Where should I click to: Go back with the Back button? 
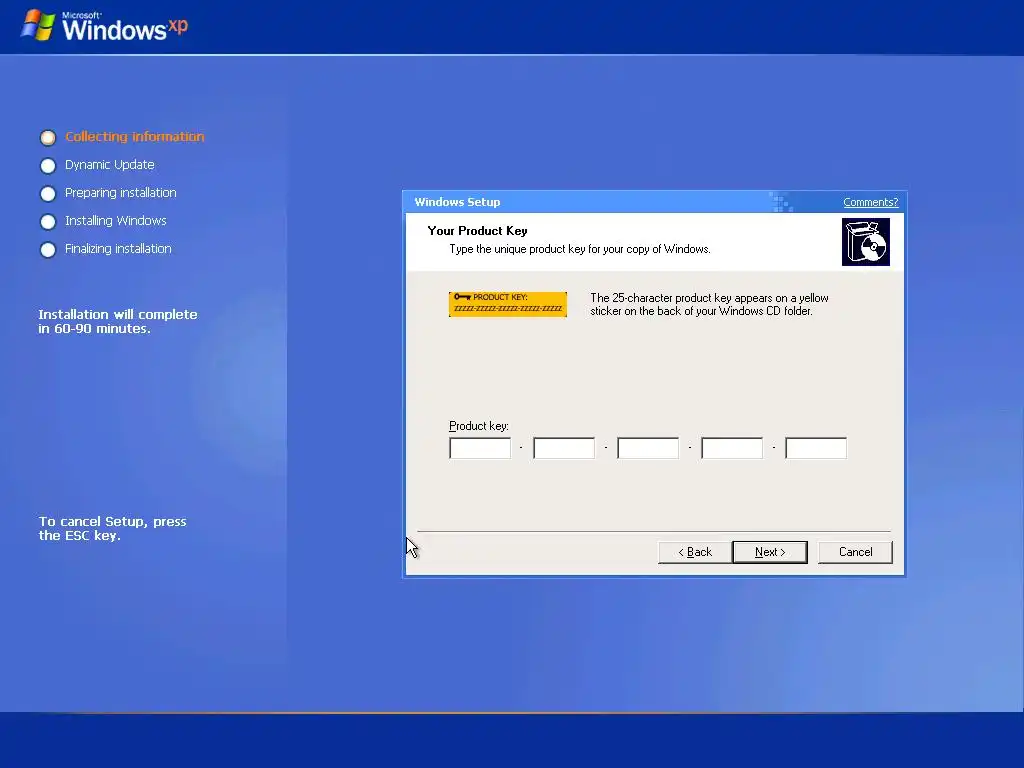pos(695,552)
